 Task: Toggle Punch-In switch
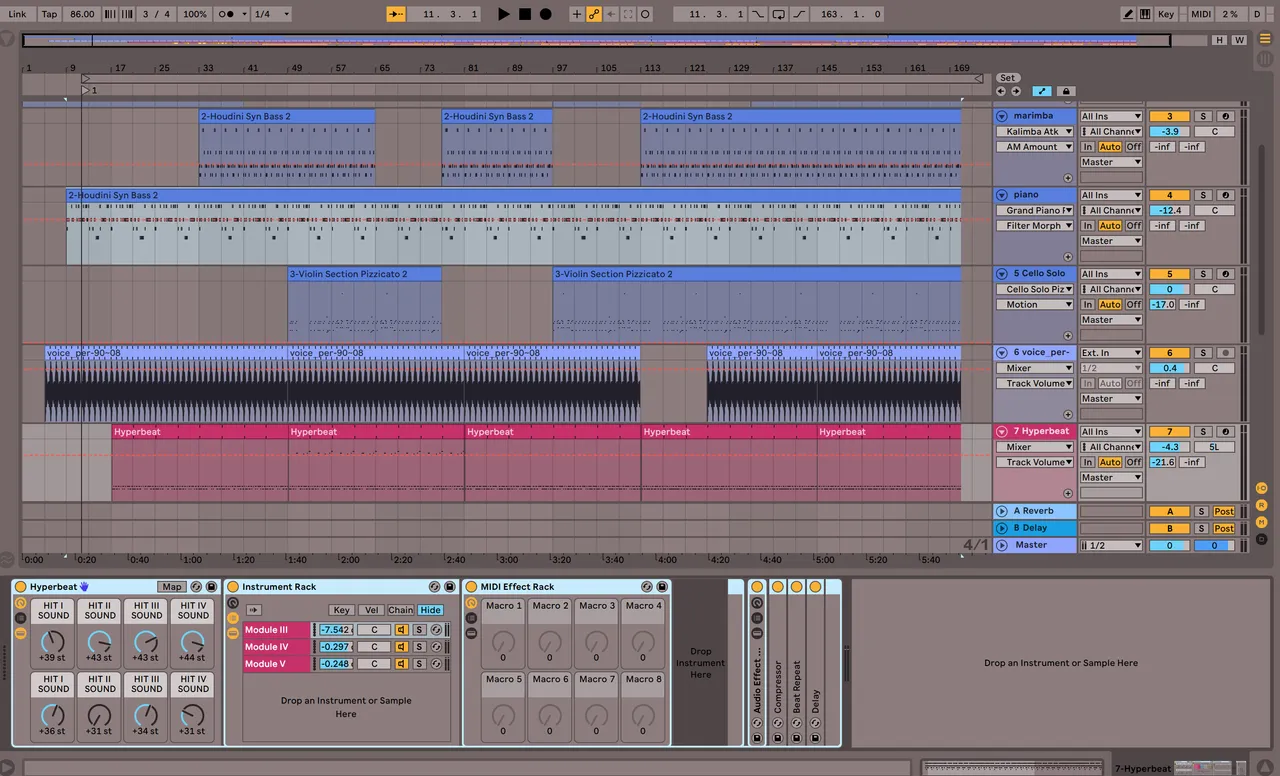[758, 14]
